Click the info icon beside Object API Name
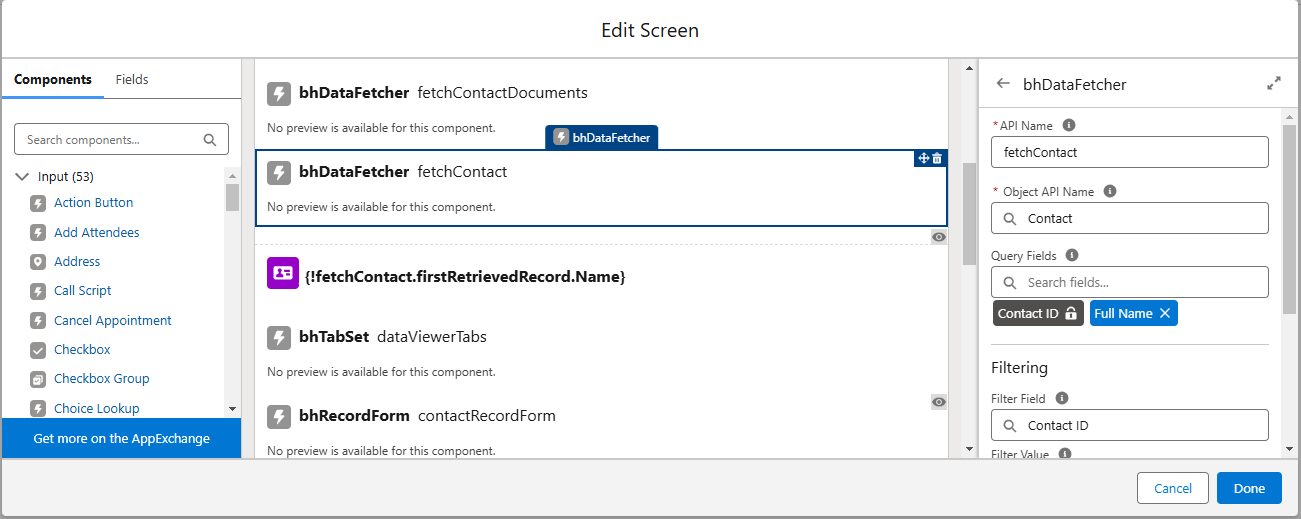Image resolution: width=1301 pixels, height=519 pixels. (x=1110, y=191)
